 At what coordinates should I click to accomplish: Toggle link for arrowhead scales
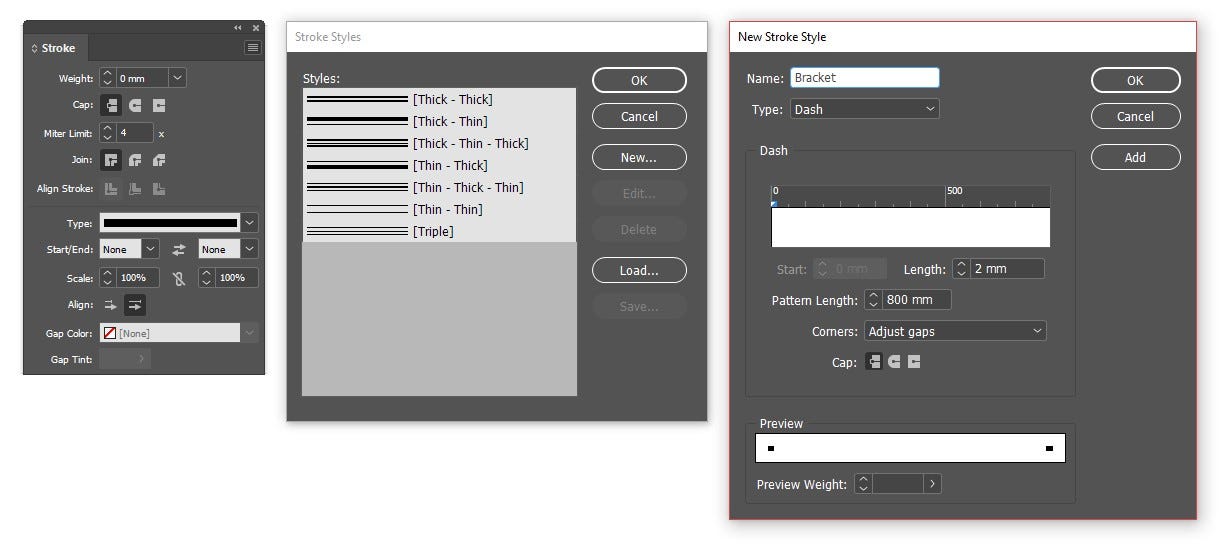tap(179, 279)
